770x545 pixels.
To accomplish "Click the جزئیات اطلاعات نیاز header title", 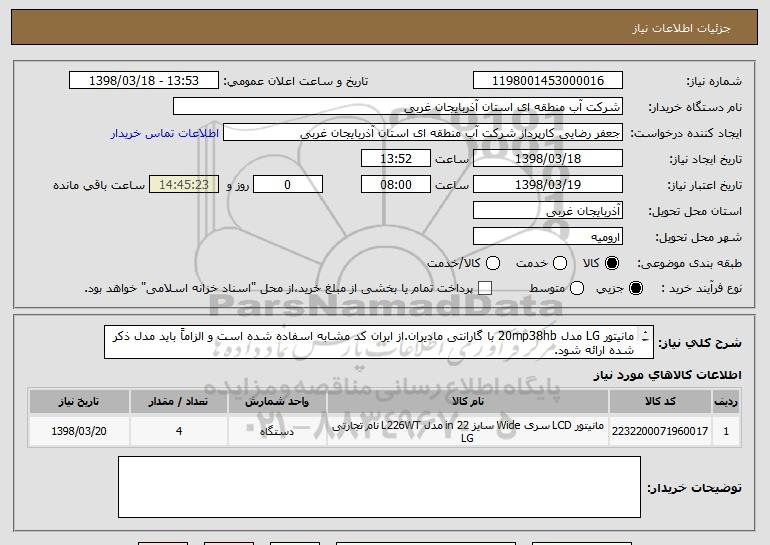I will (x=682, y=28).
